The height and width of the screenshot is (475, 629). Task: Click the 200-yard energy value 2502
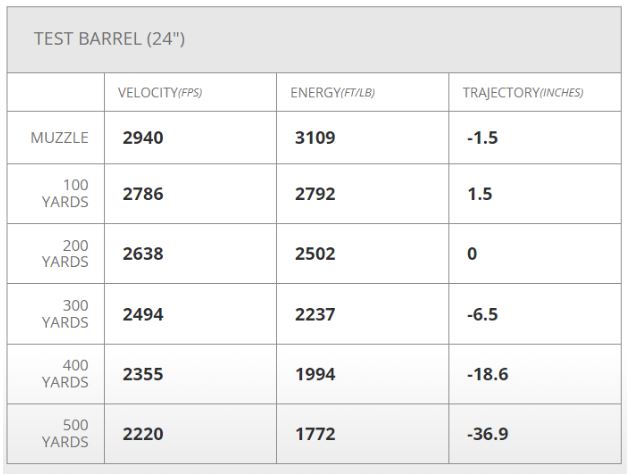[x=315, y=254]
